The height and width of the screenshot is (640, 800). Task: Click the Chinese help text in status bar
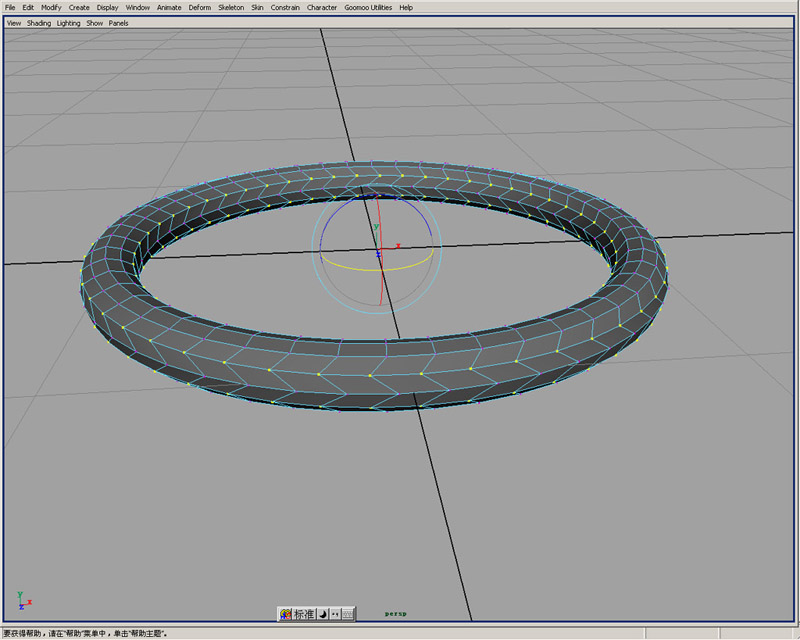click(x=85, y=634)
